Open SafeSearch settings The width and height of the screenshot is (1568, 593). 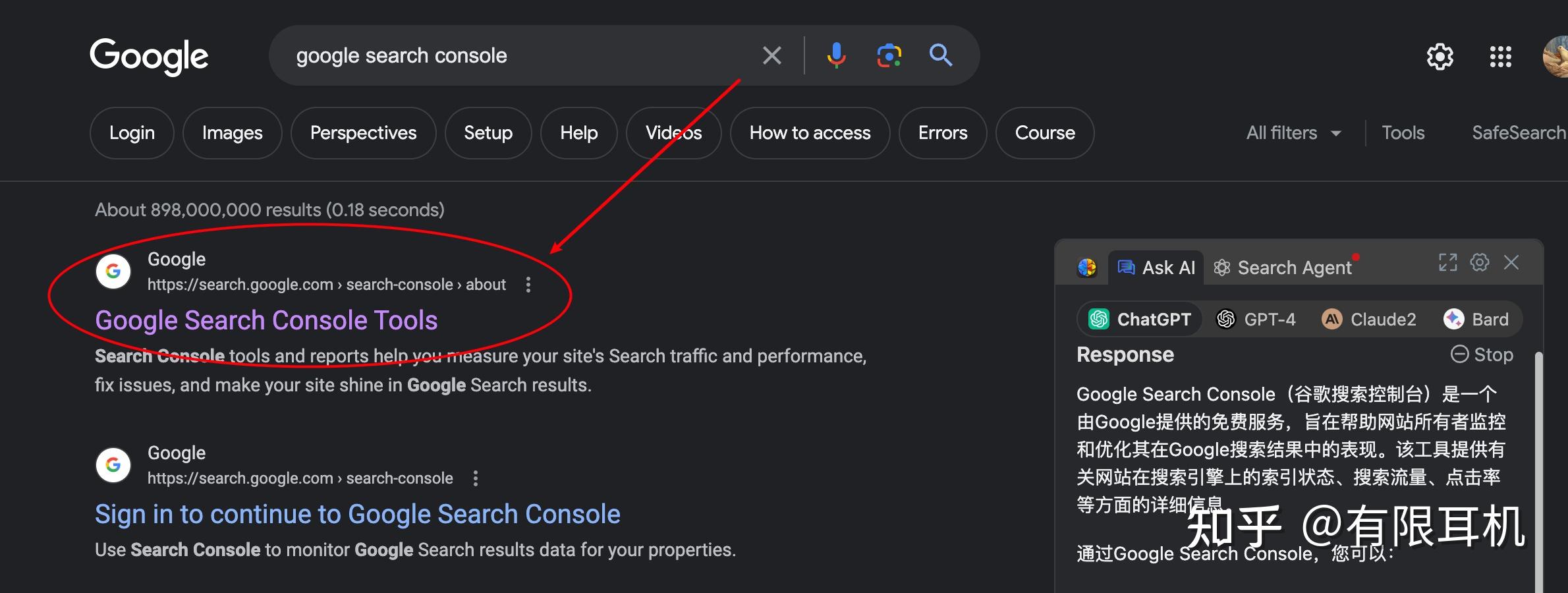click(1519, 133)
